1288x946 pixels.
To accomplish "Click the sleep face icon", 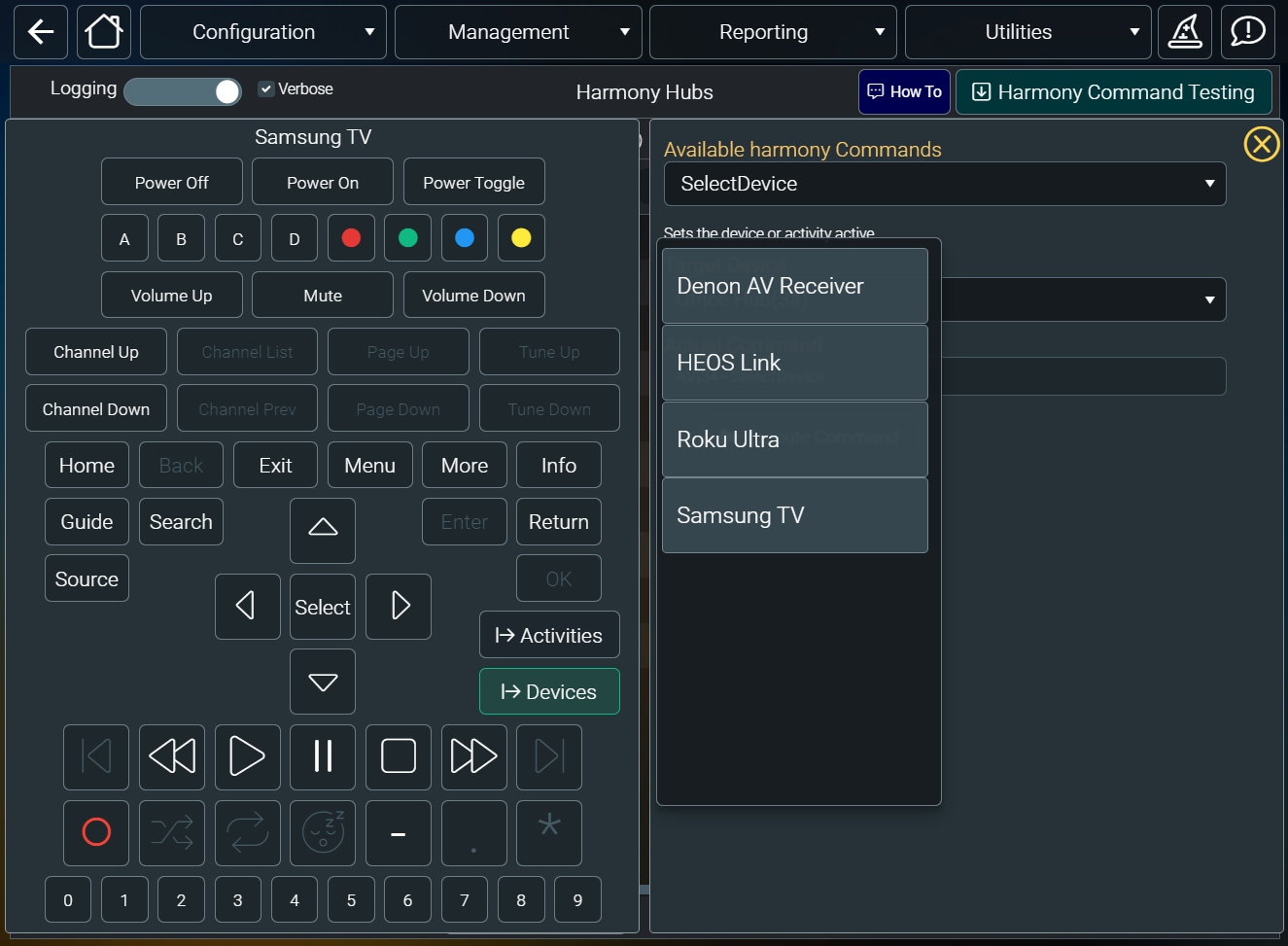I will click(x=323, y=833).
